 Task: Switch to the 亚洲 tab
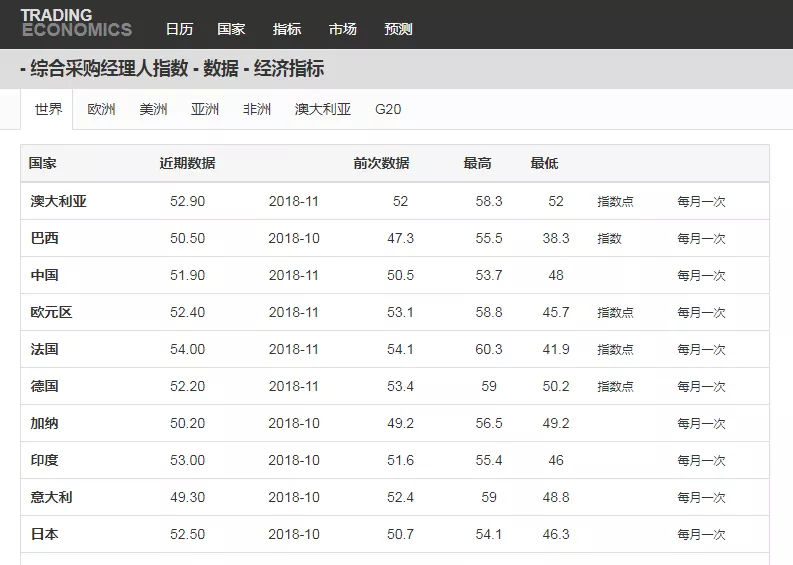[x=205, y=109]
